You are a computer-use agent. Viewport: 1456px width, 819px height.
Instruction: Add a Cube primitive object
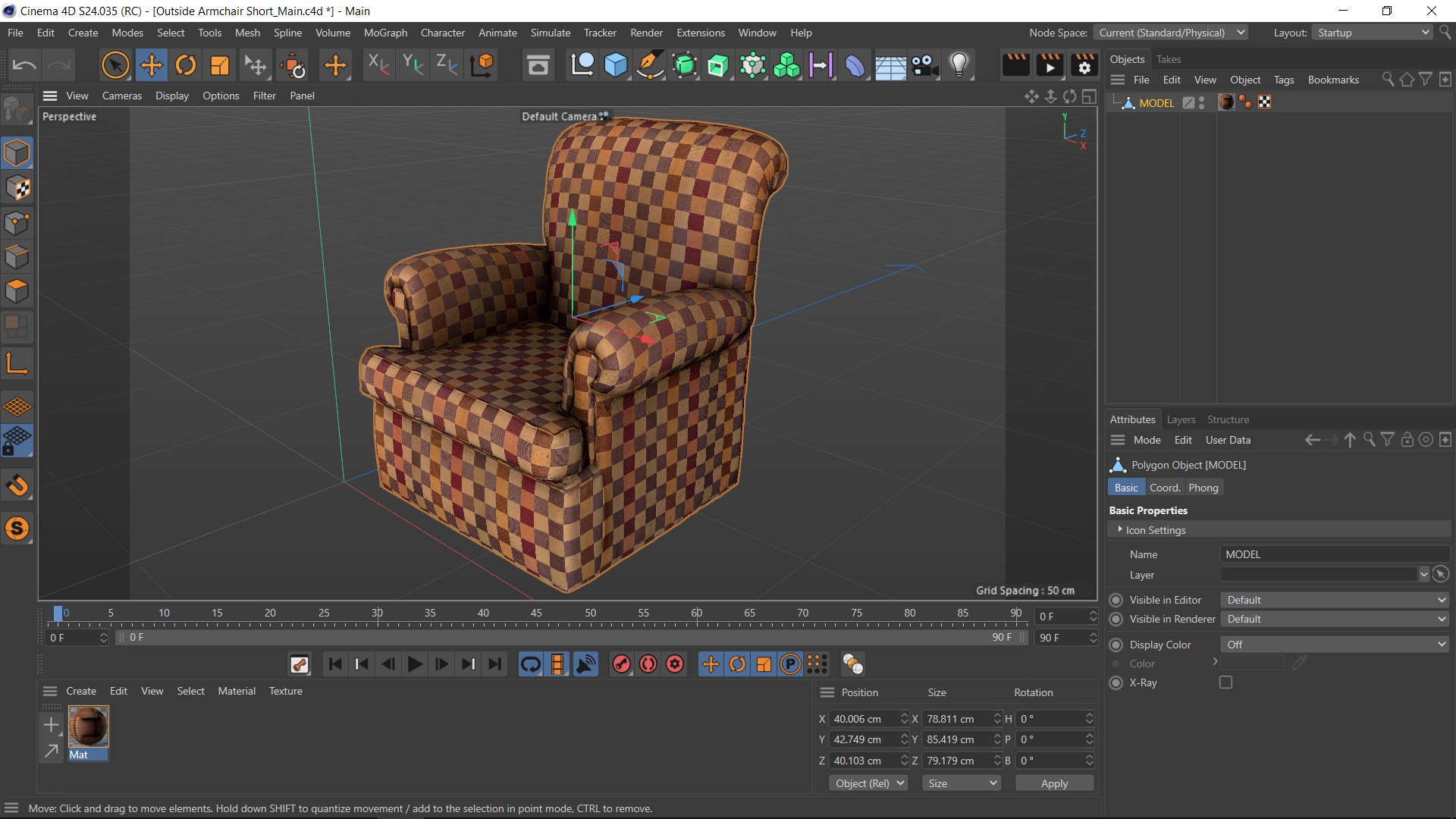(616, 65)
